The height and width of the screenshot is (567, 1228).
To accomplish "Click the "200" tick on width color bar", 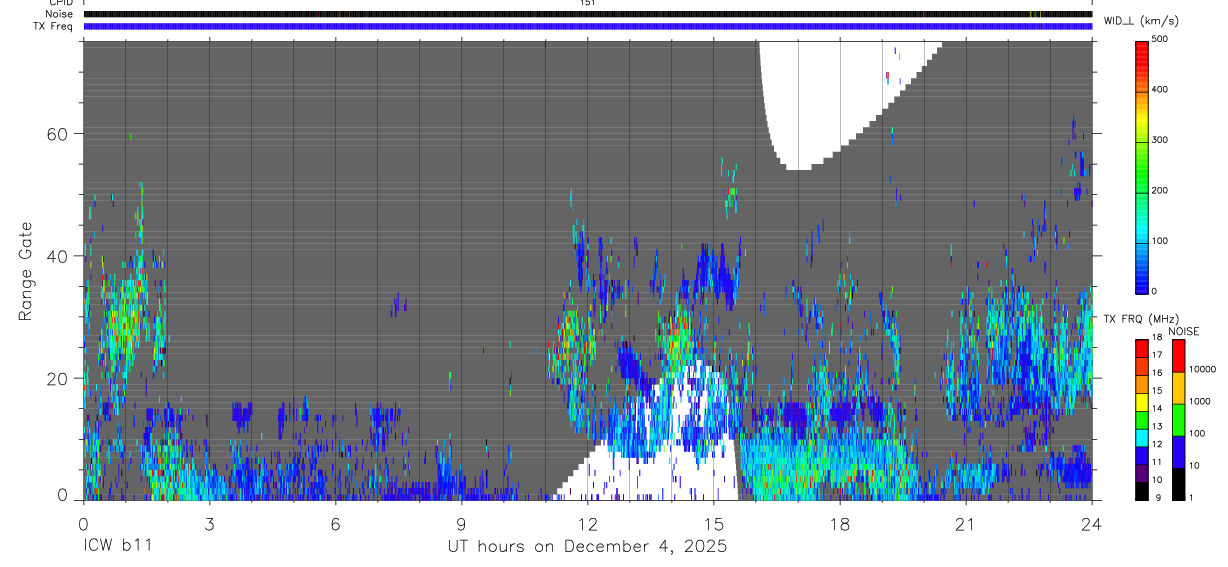I will pos(1162,191).
